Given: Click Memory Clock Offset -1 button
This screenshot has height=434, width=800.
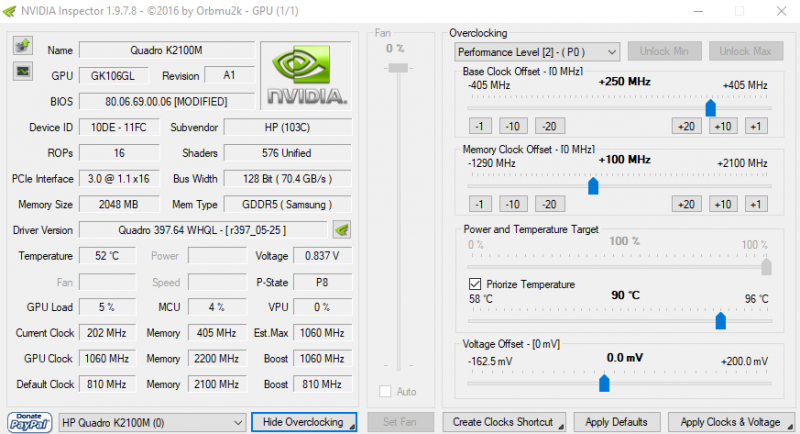Looking at the screenshot, I should pyautogui.click(x=480, y=205).
